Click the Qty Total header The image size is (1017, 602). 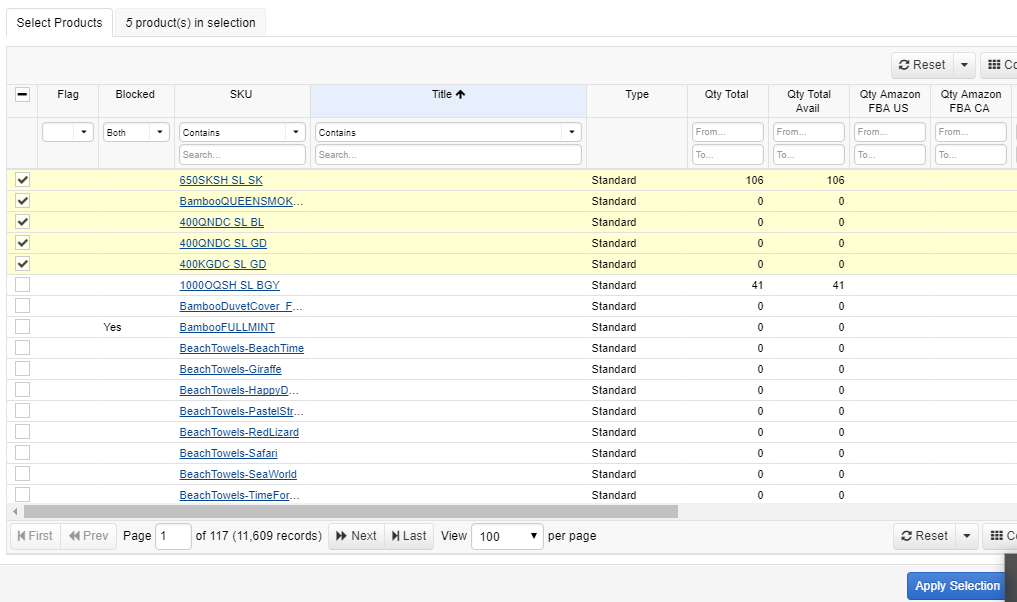click(726, 95)
